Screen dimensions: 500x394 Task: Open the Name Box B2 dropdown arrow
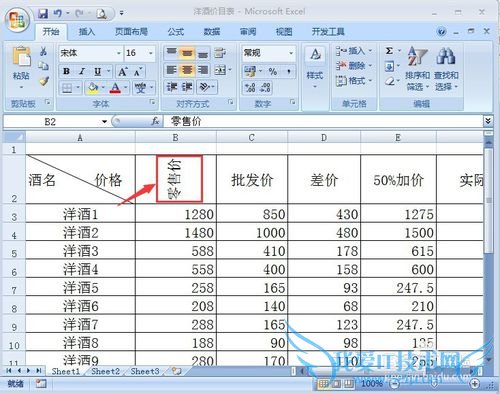(104, 122)
